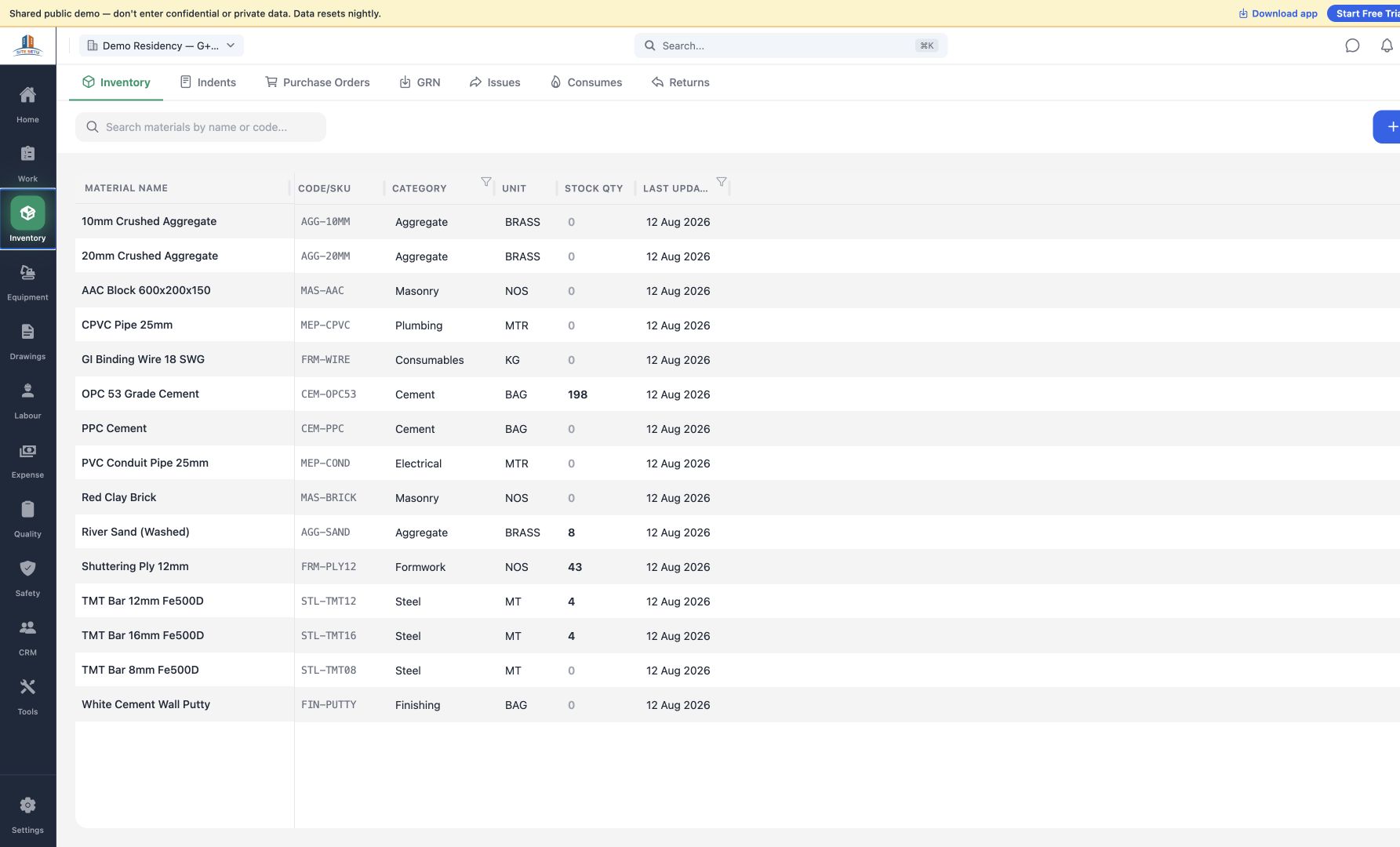This screenshot has width=1400, height=847.
Task: Switch to the Returns tab
Action: point(680,82)
